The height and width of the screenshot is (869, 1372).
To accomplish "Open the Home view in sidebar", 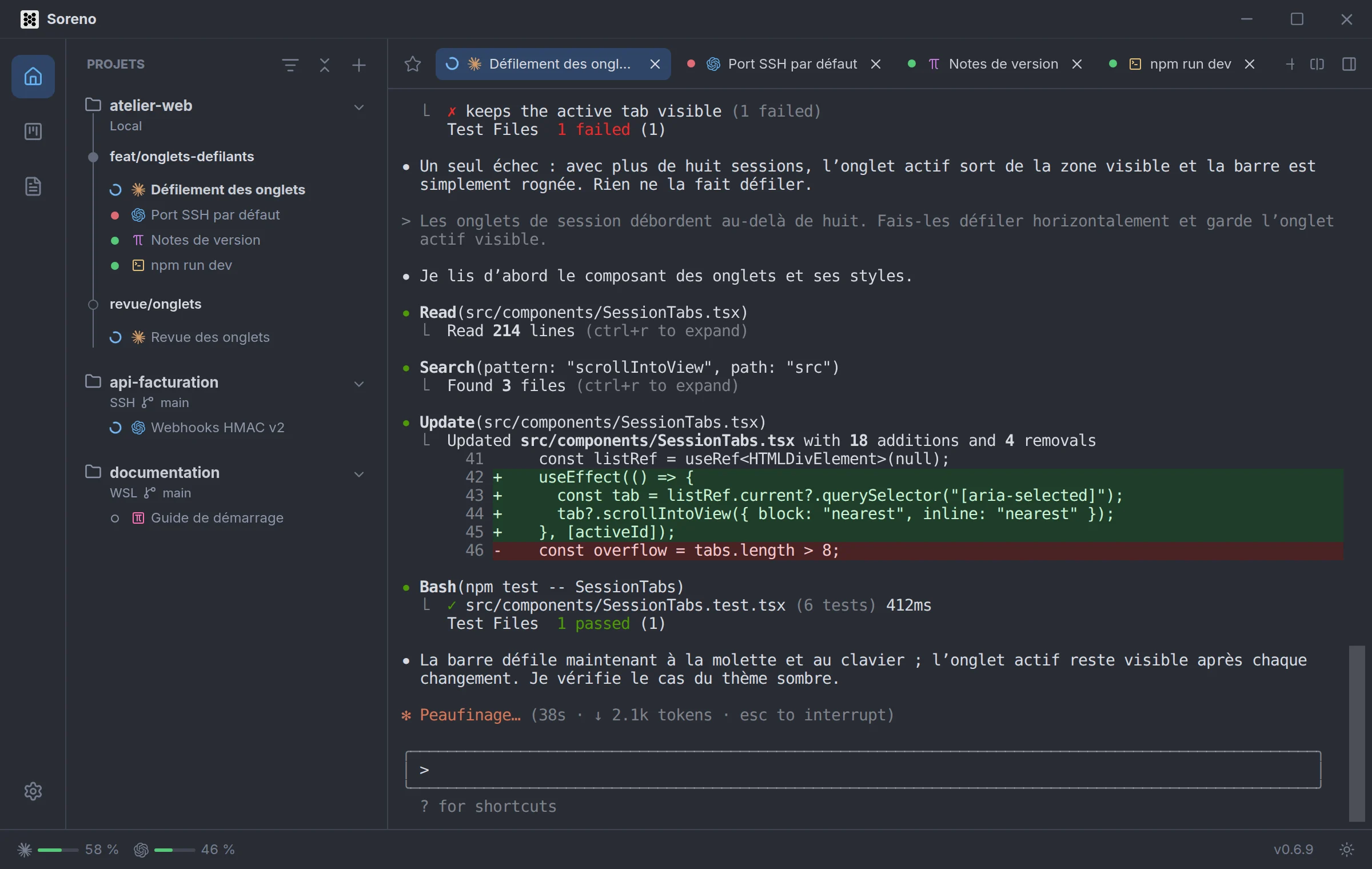I will coord(33,76).
